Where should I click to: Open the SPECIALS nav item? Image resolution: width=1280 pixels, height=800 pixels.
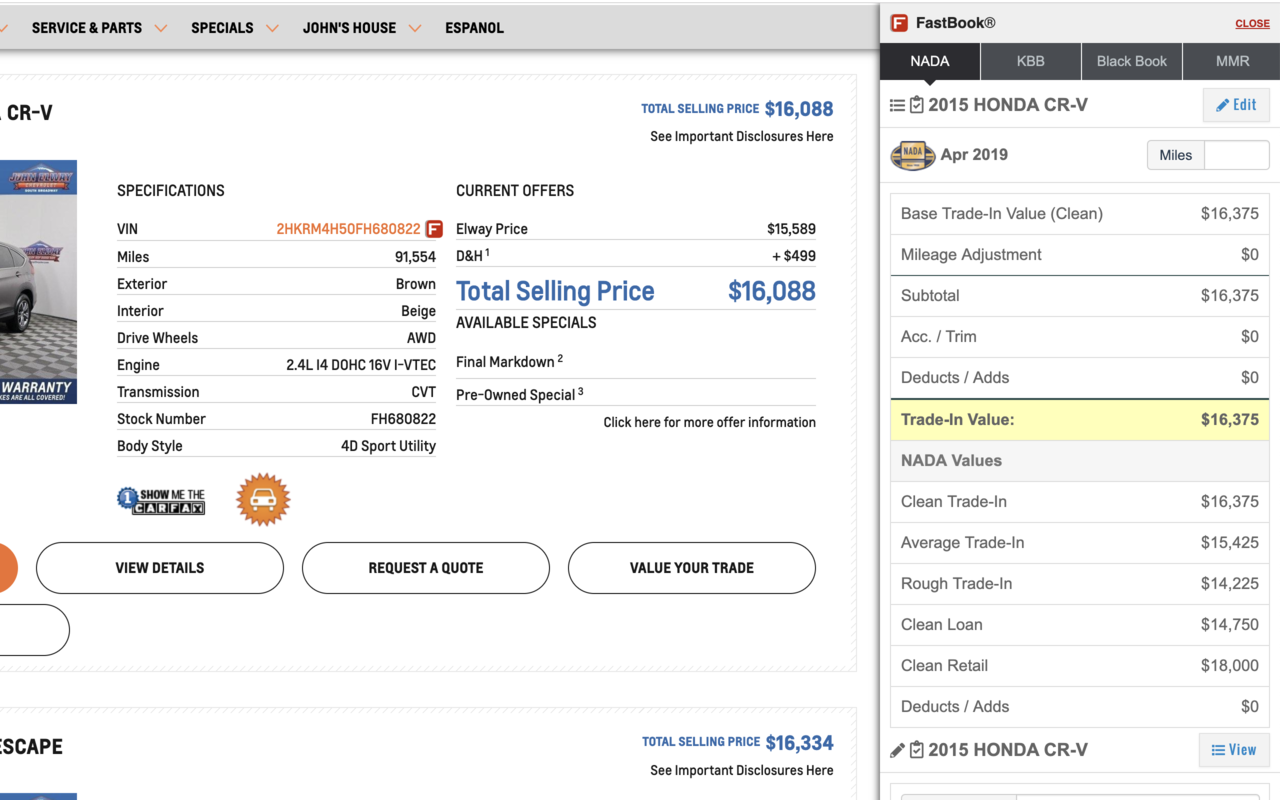(x=222, y=28)
